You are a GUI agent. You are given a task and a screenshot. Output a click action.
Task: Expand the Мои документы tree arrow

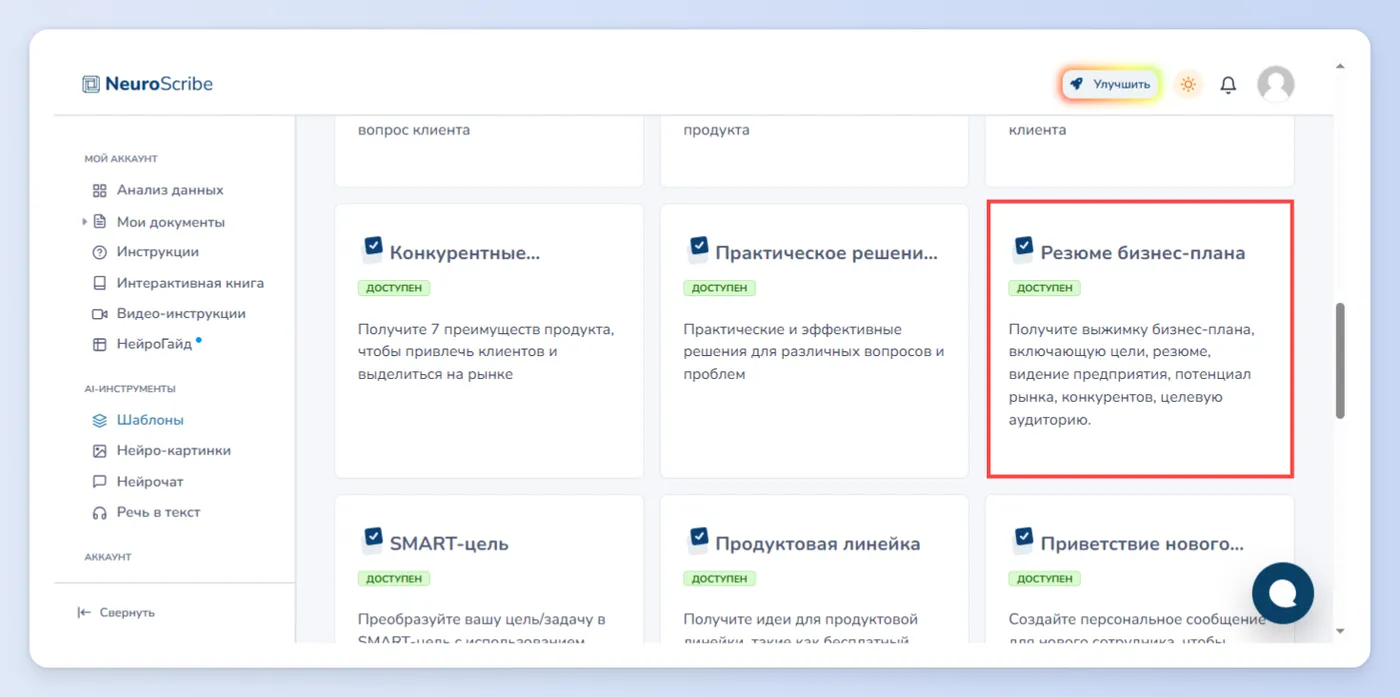(85, 222)
